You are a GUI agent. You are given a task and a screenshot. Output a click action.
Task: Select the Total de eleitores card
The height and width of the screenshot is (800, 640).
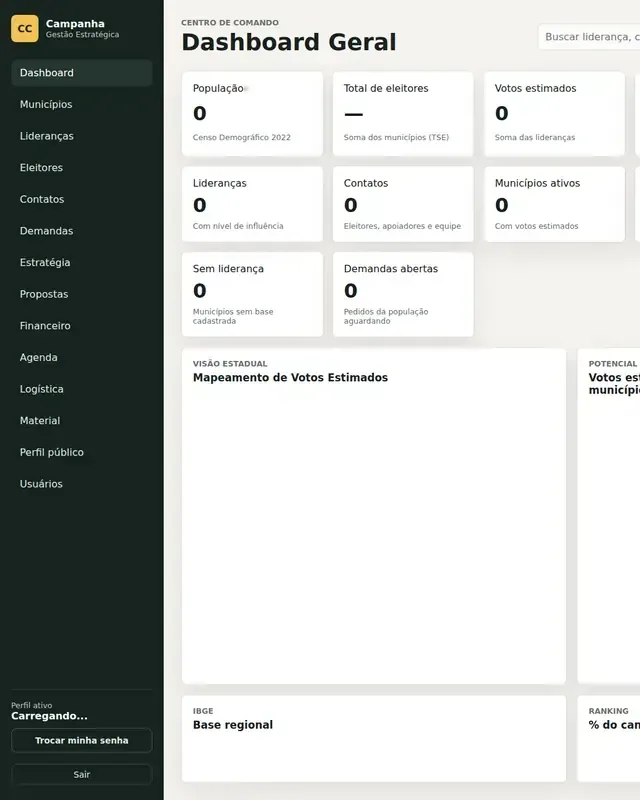pos(403,114)
